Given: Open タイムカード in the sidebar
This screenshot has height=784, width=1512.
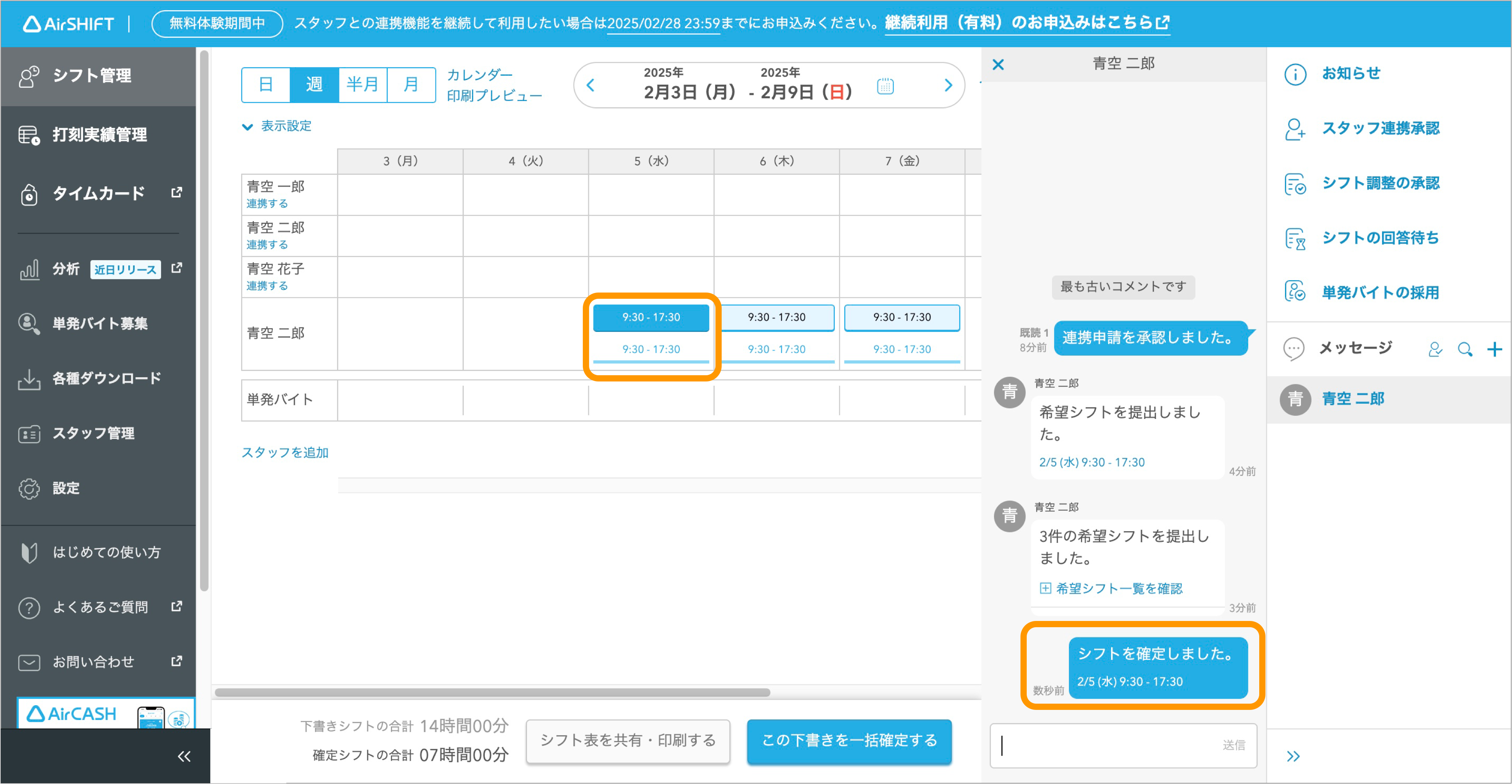Looking at the screenshot, I should (x=98, y=193).
